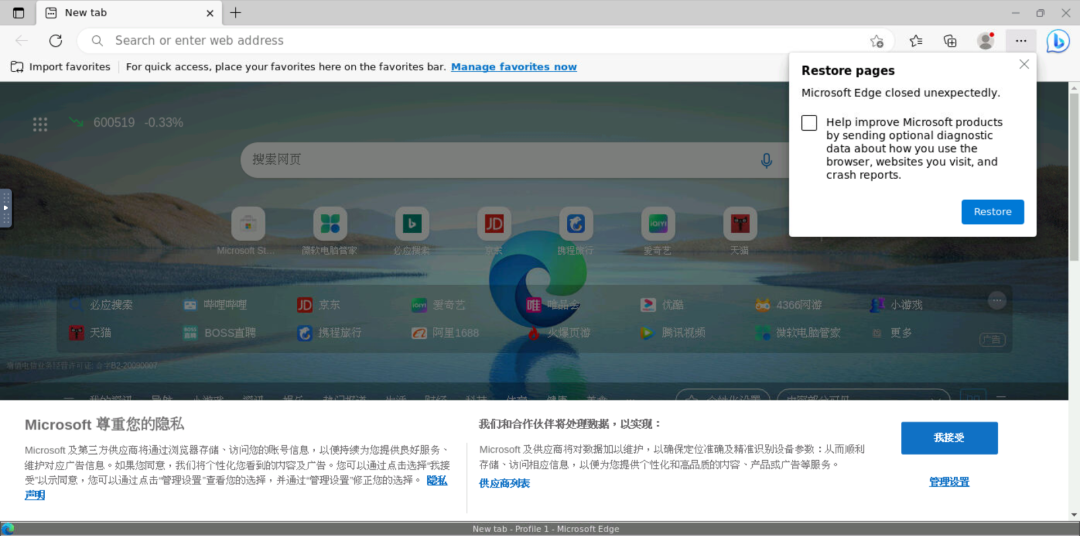Open the links panel ellipsis options button
Viewport: 1080px width, 536px height.
coord(997,300)
